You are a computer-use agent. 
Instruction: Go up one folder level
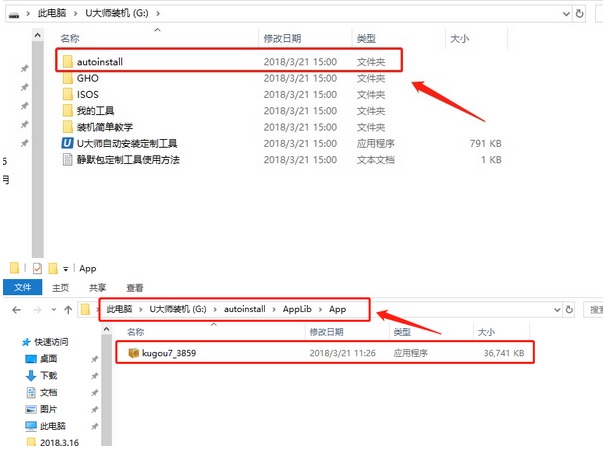click(x=68, y=309)
